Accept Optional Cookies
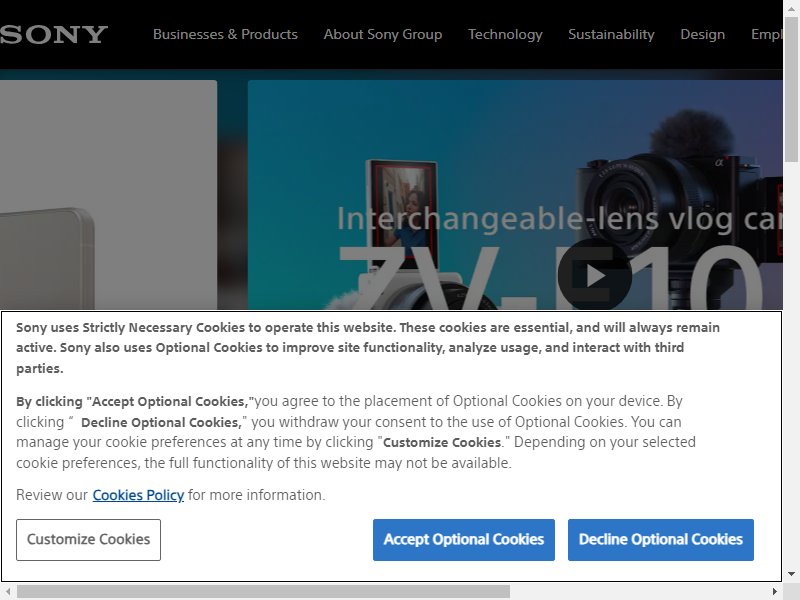 464,540
